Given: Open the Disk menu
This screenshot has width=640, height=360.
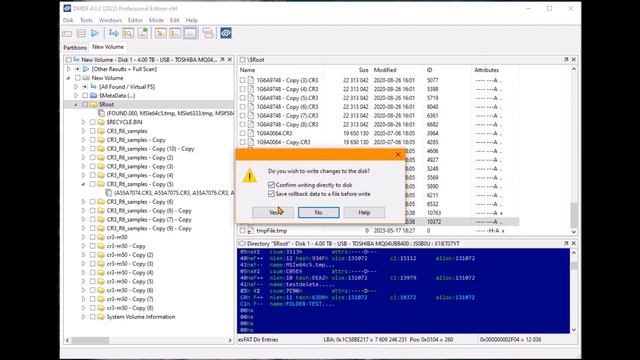Looking at the screenshot, I should pos(68,20).
